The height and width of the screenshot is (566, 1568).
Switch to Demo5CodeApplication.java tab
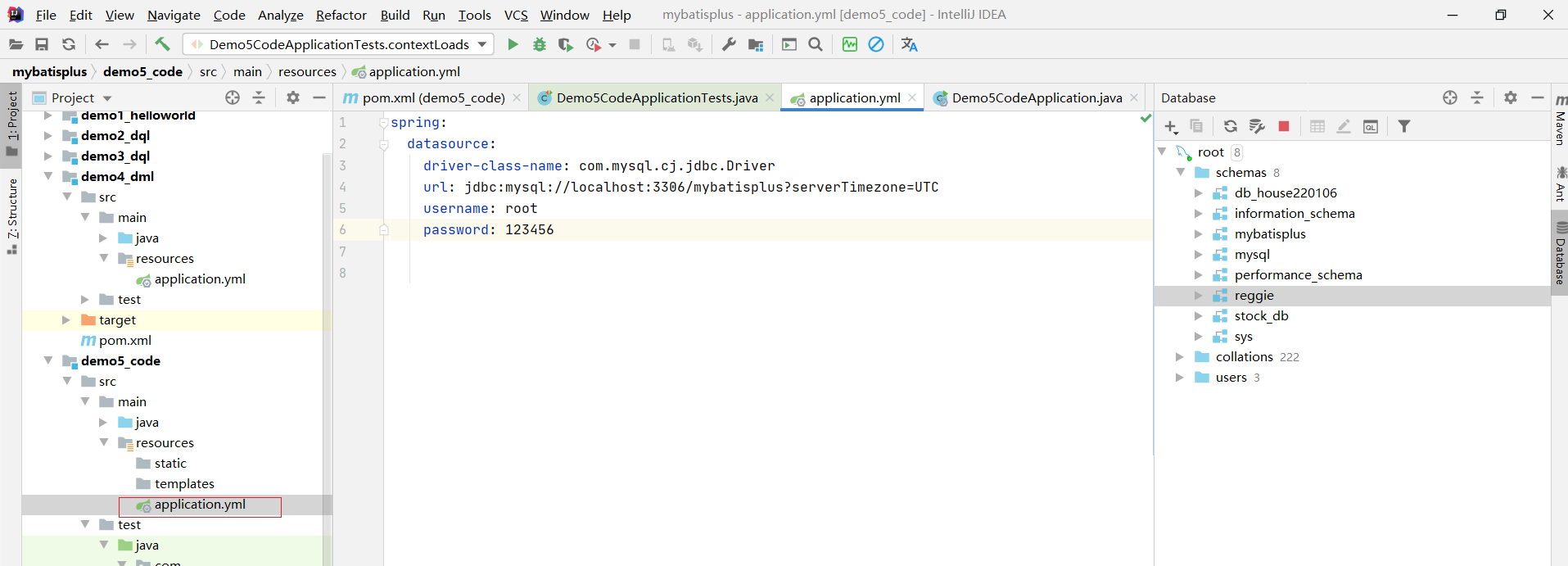1036,97
